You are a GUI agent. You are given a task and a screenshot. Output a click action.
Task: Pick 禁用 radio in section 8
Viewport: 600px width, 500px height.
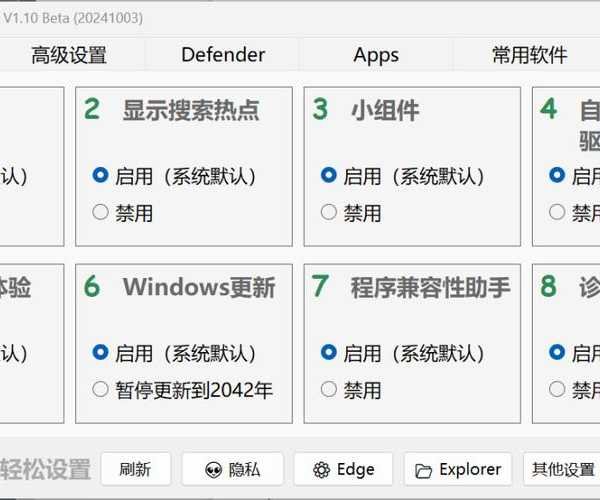pyautogui.click(x=557, y=389)
